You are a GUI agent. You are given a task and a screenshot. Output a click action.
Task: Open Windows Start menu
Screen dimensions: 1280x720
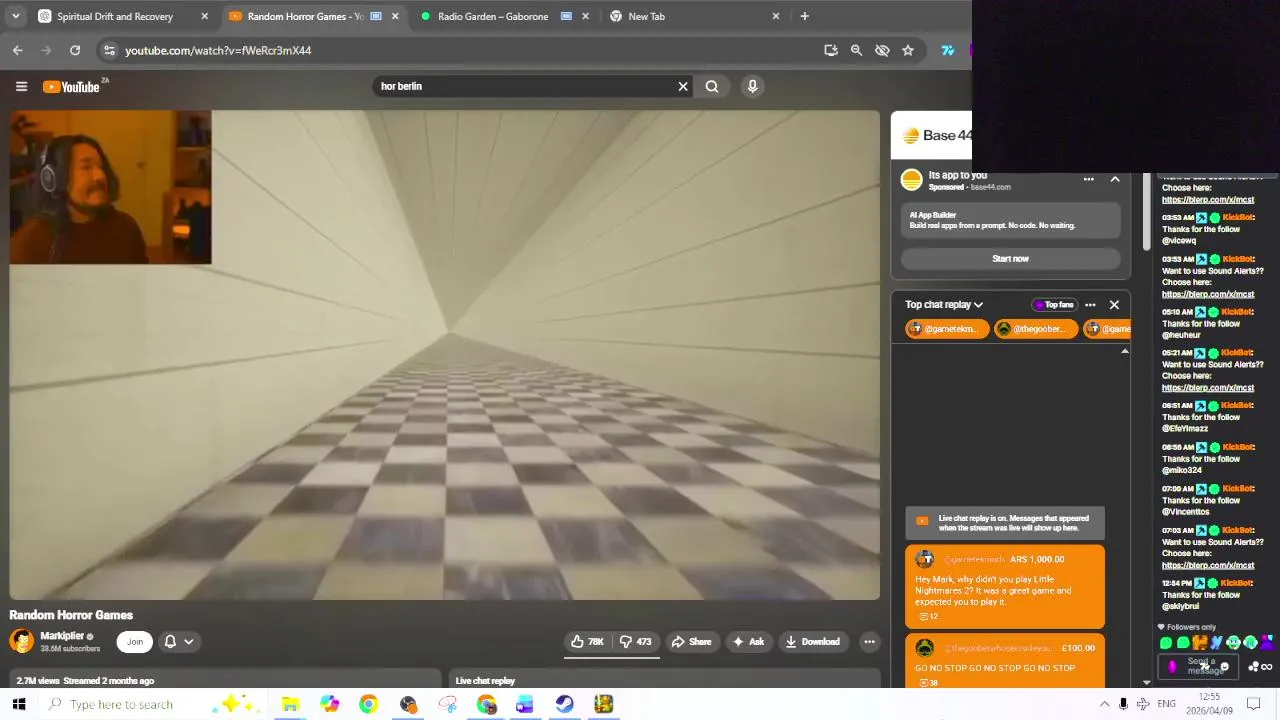click(18, 704)
